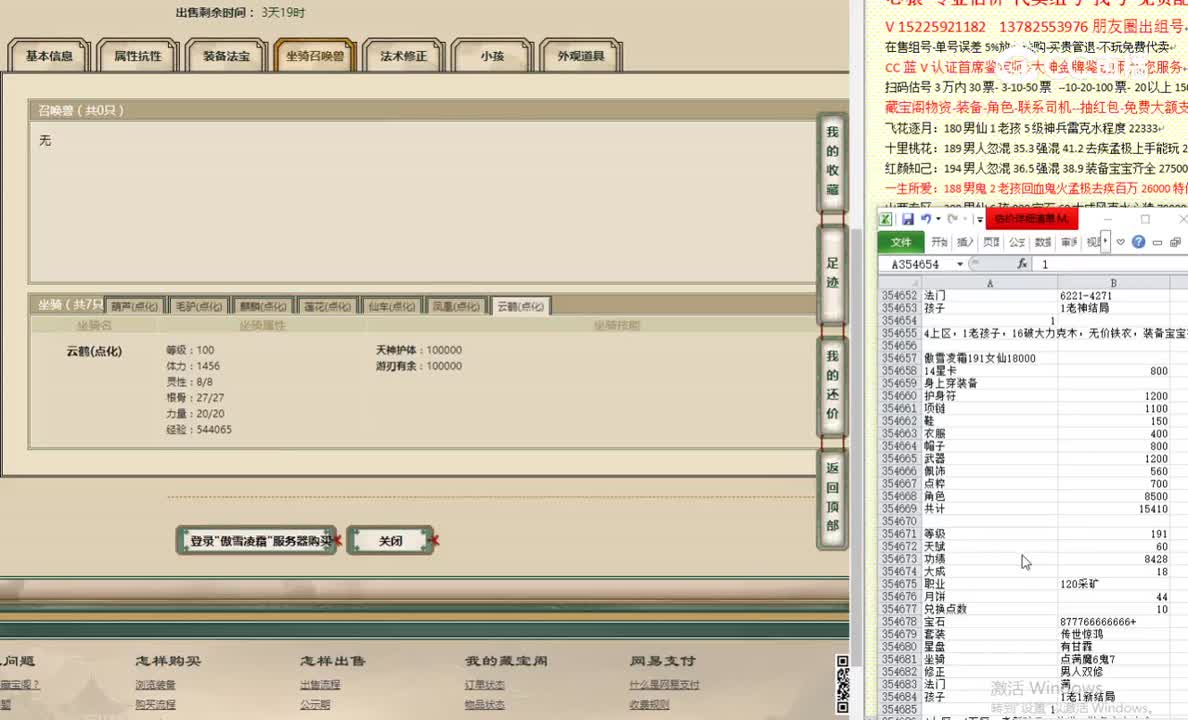Click the Excel workbook minimize icon
Viewport: 1188px width, 720px height.
[x=1157, y=243]
